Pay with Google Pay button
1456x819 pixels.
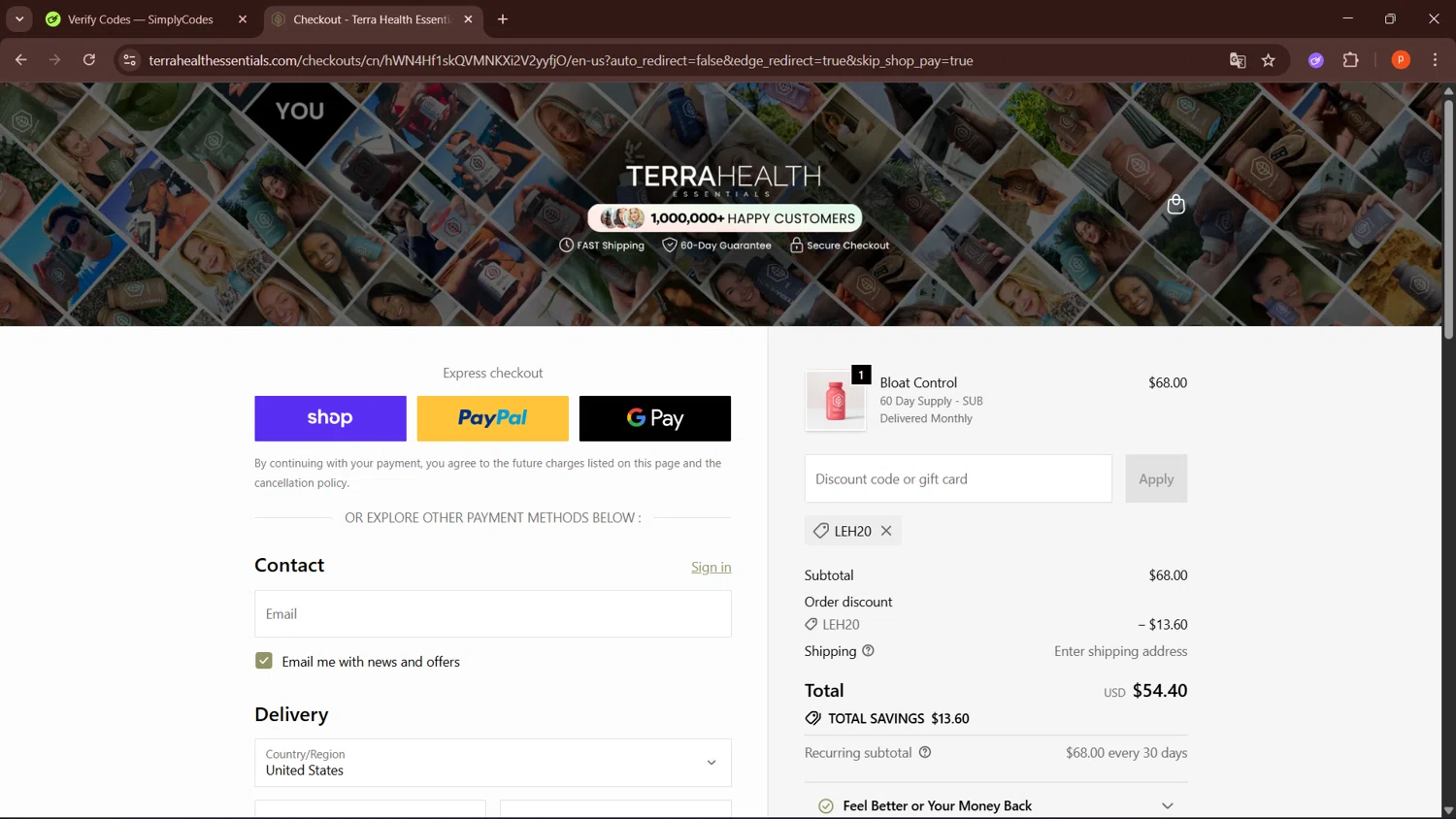[655, 418]
